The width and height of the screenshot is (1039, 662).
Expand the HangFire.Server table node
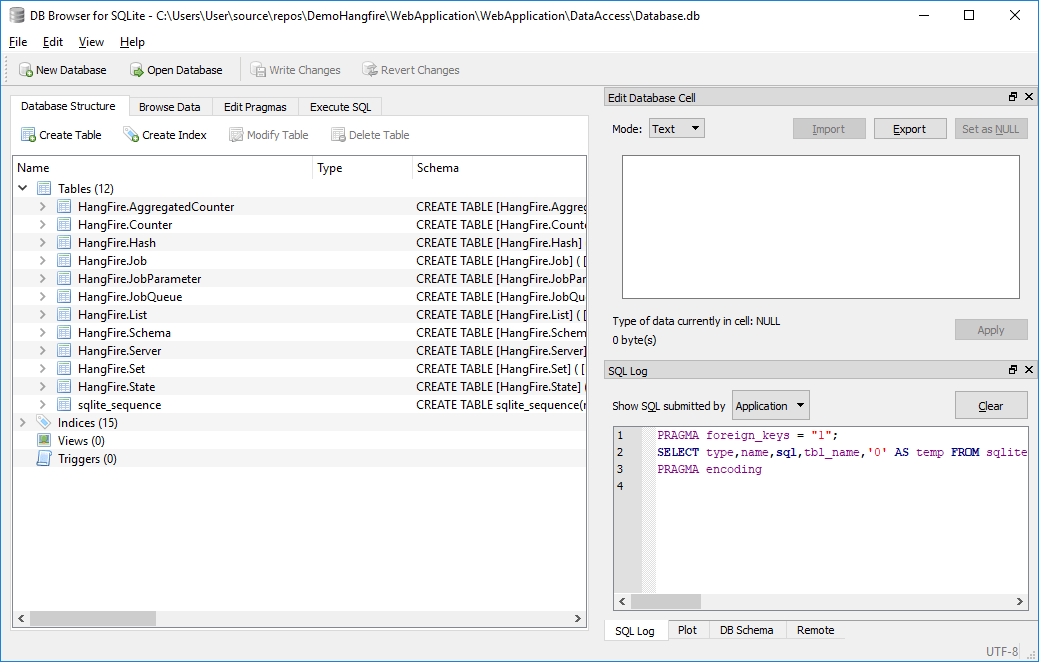pyautogui.click(x=42, y=350)
